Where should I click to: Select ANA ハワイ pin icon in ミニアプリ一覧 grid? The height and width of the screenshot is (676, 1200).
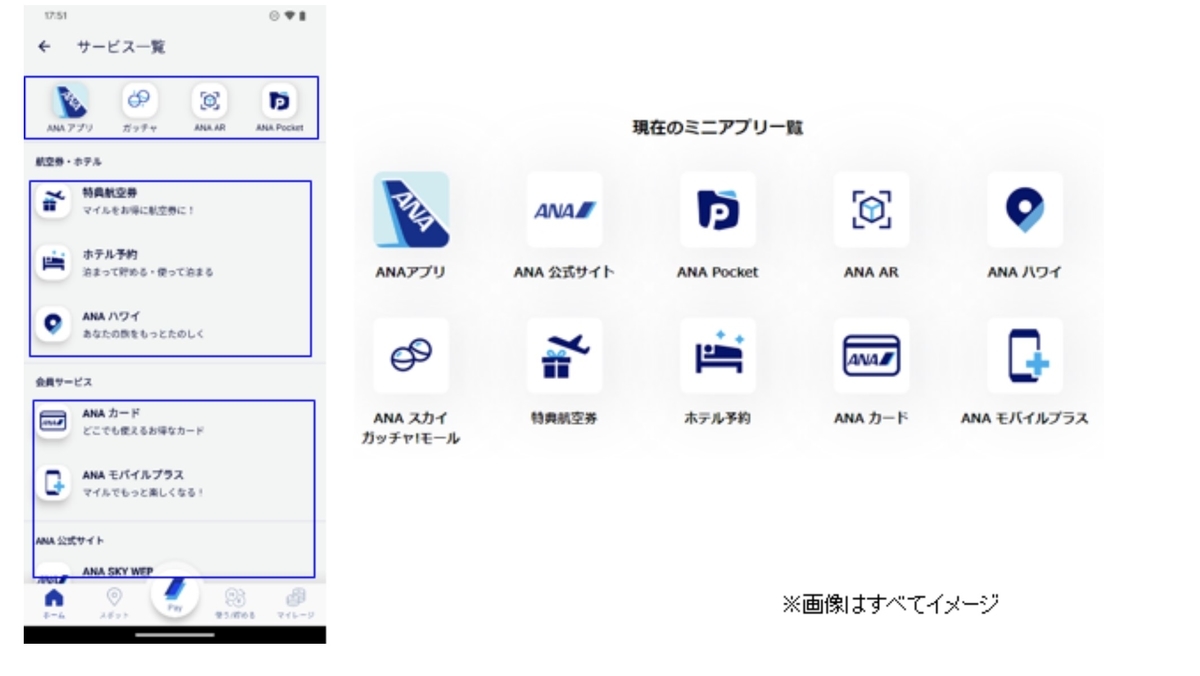pos(1024,210)
